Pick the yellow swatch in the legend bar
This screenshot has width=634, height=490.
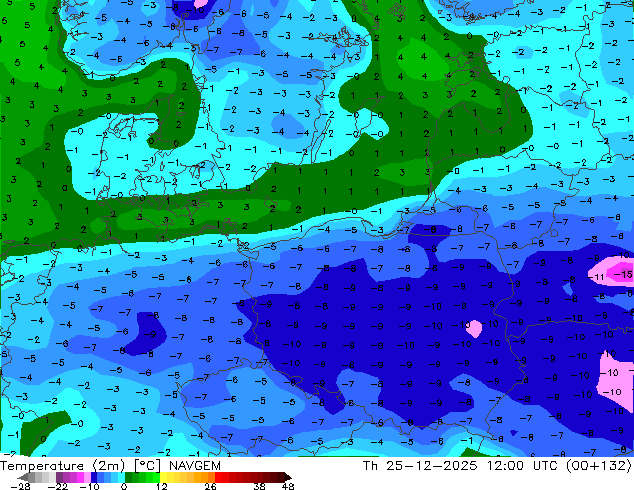pyautogui.click(x=163, y=477)
